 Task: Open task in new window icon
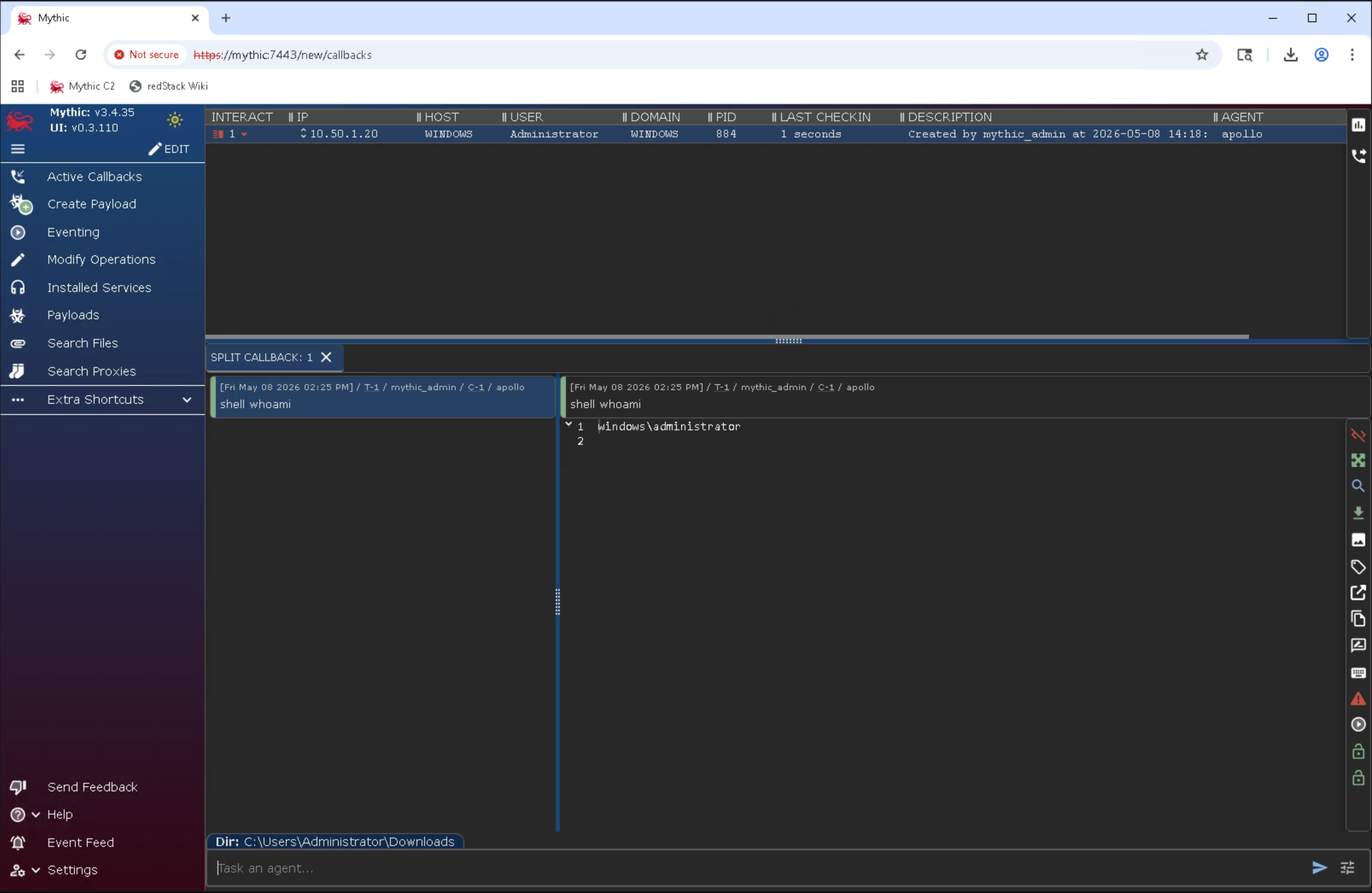tap(1358, 592)
